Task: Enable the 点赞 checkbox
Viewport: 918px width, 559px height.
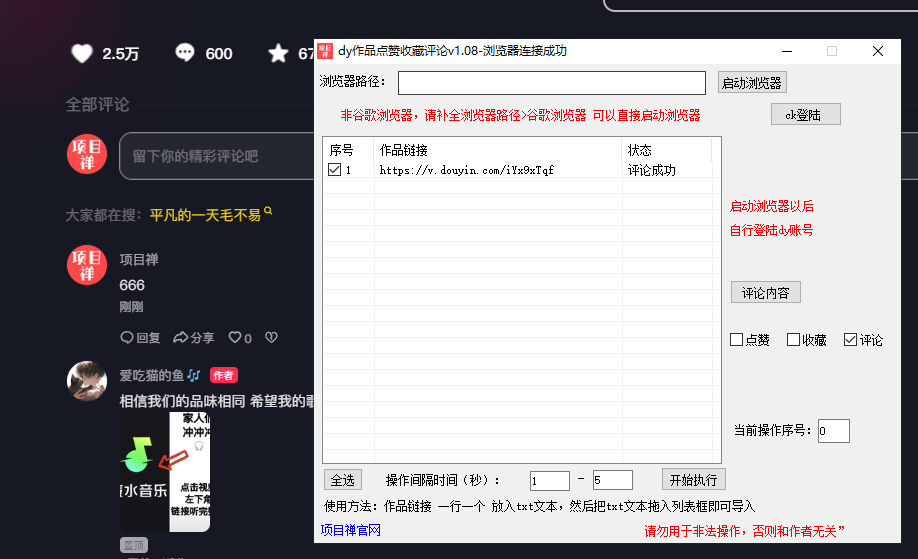Action: pos(736,340)
